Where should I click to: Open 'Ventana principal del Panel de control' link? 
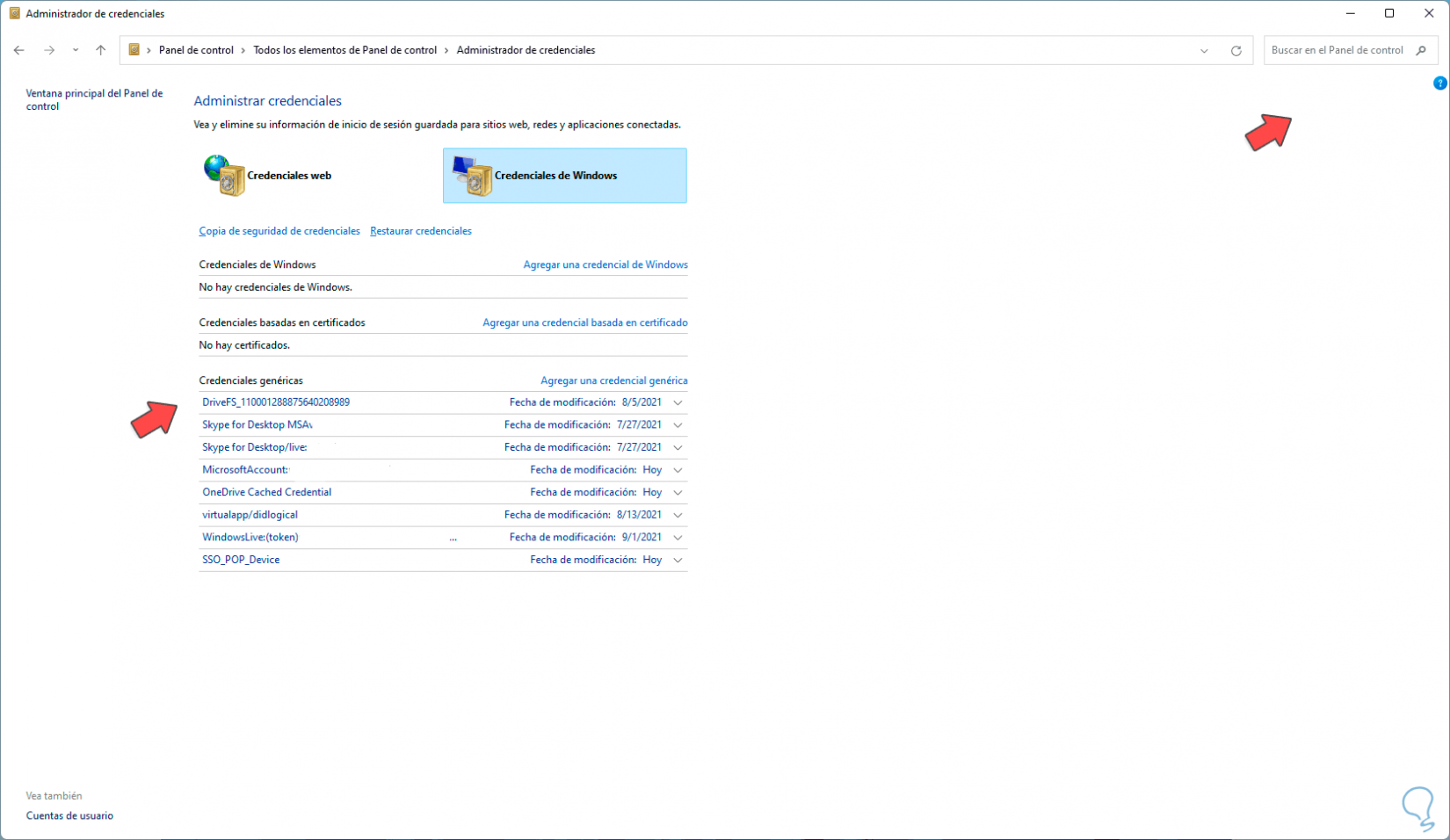[x=94, y=99]
